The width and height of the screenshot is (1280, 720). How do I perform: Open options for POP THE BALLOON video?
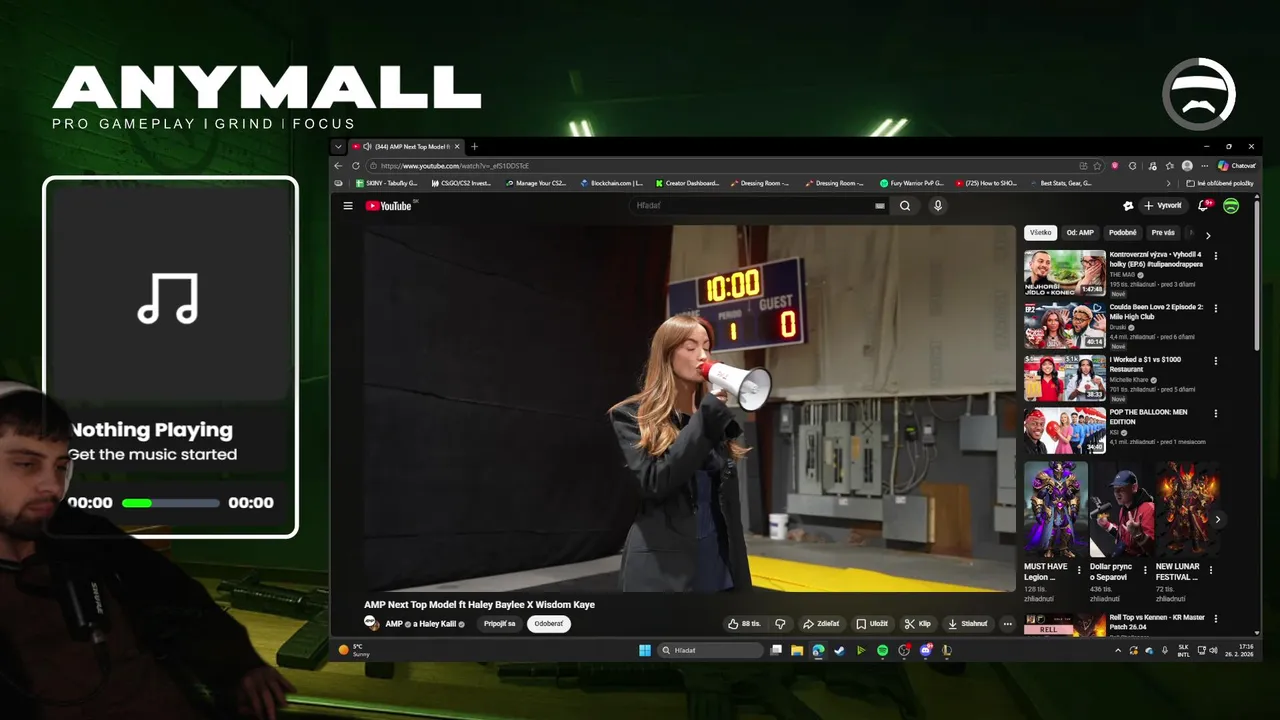pyautogui.click(x=1216, y=413)
